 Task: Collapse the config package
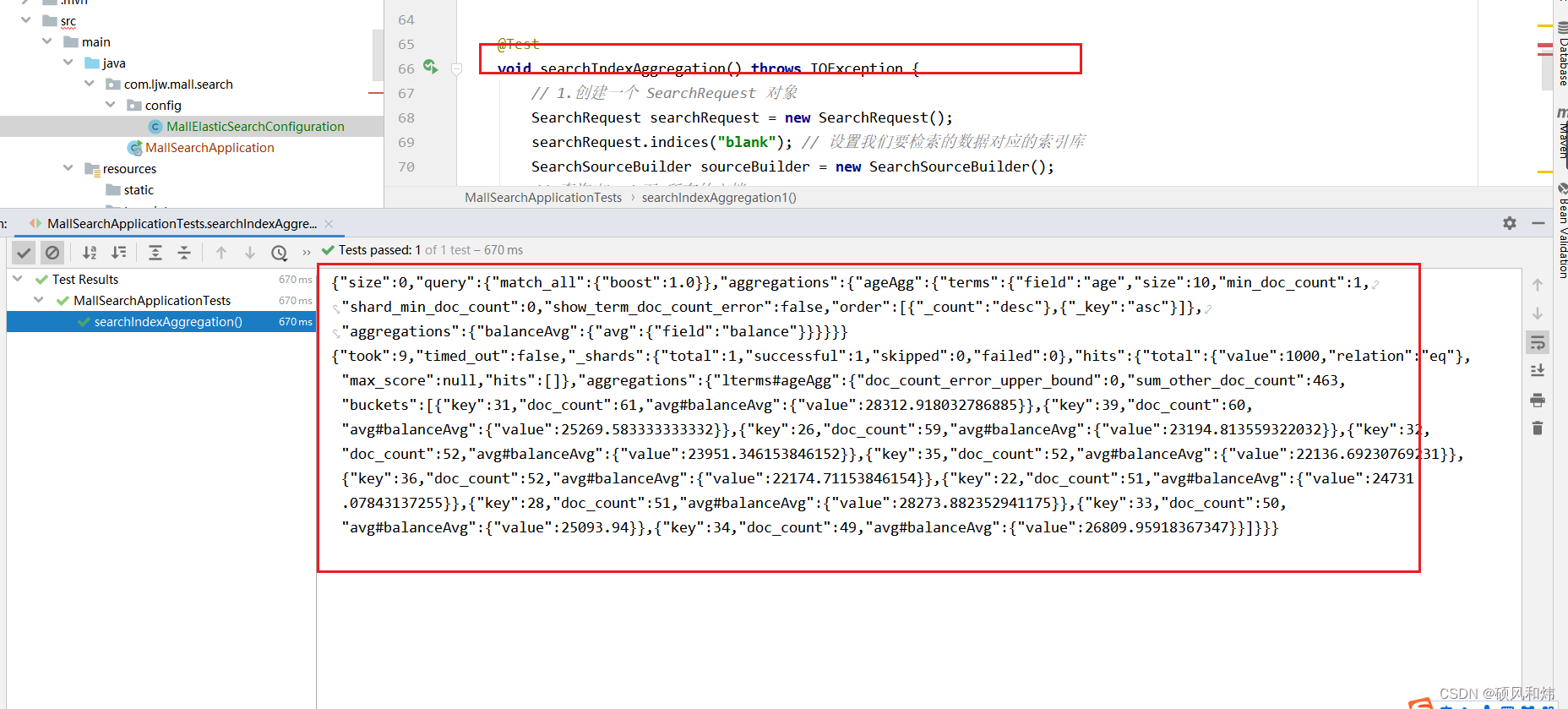[x=111, y=105]
